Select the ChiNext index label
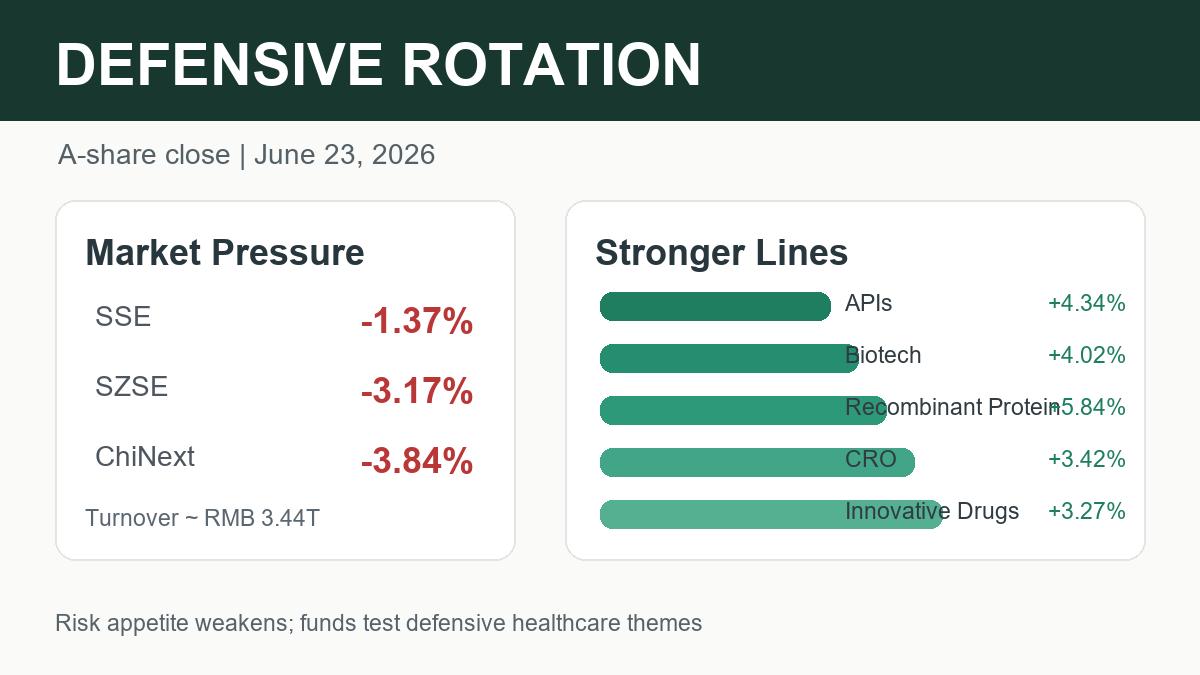 click(145, 457)
